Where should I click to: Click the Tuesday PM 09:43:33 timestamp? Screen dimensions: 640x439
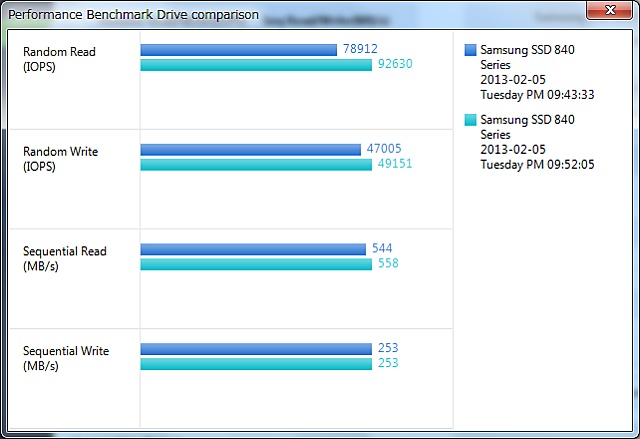tap(537, 95)
